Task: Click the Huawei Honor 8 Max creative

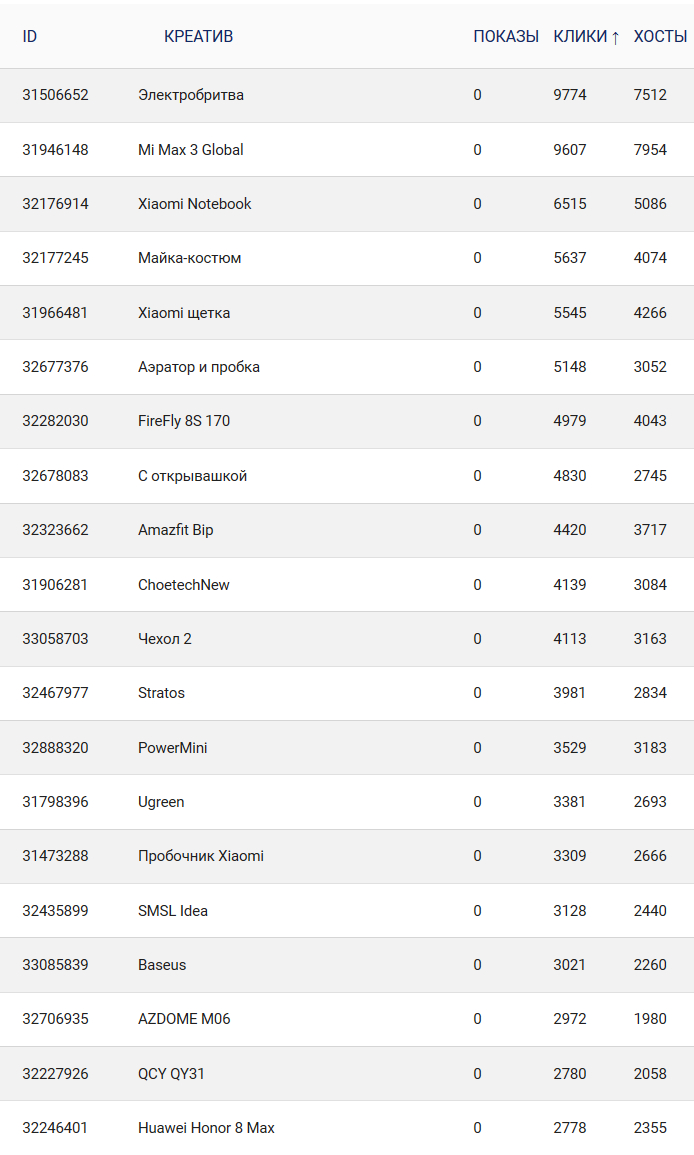Action: [x=206, y=1128]
